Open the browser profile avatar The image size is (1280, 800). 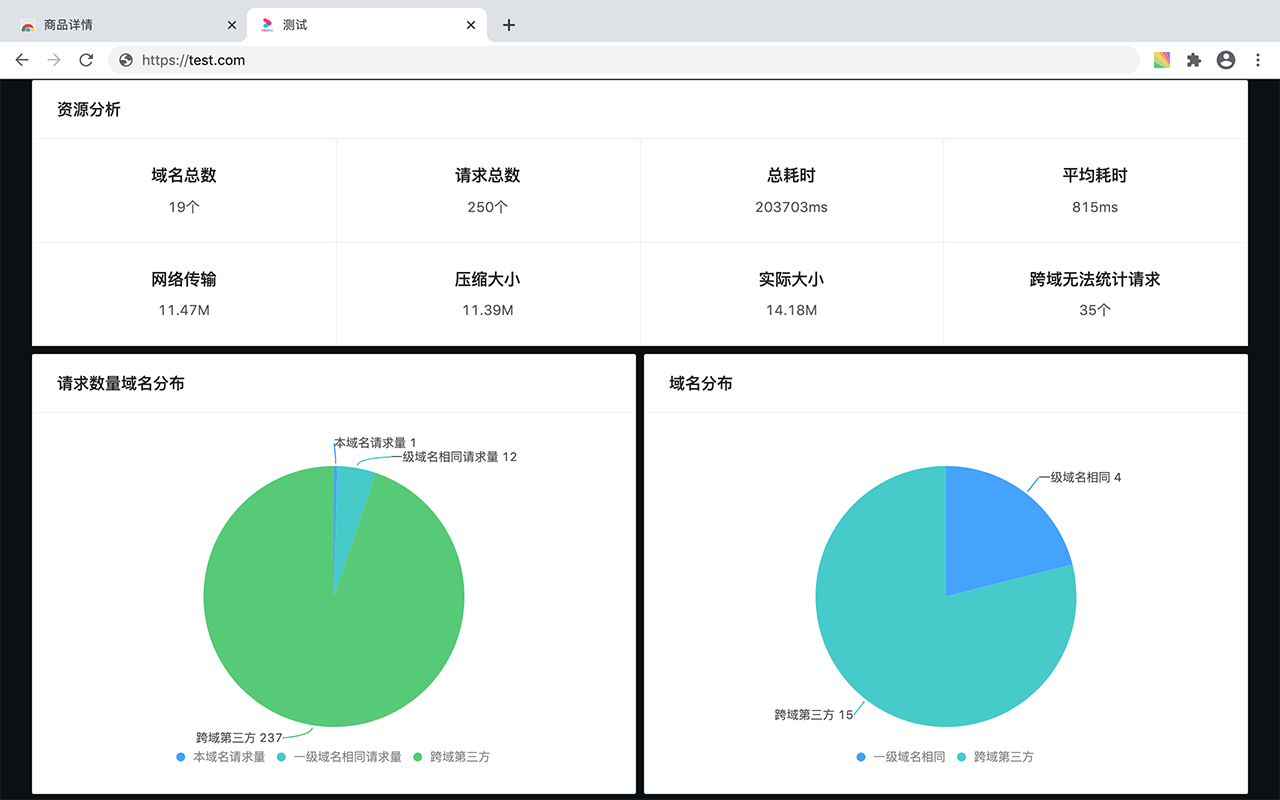(x=1226, y=60)
